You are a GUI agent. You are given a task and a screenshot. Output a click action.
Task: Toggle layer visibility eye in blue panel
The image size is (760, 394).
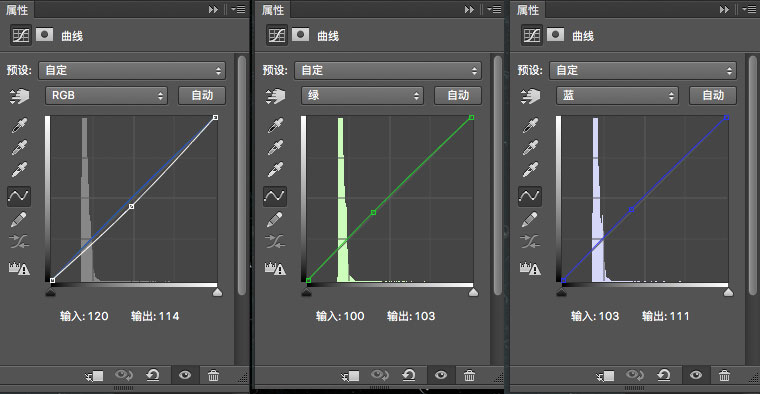[x=696, y=375]
